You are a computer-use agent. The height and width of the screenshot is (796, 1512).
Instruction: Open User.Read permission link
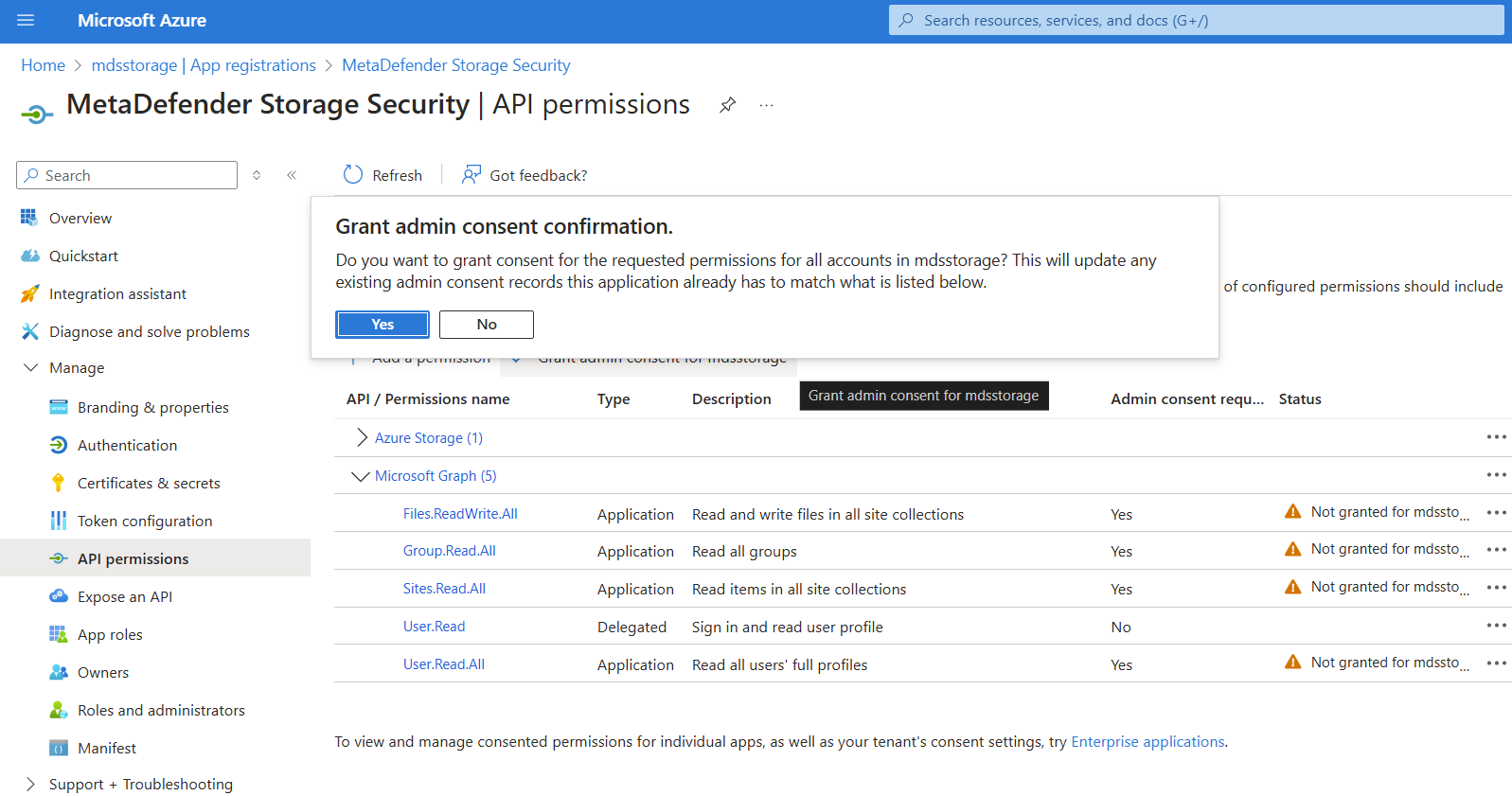click(435, 627)
